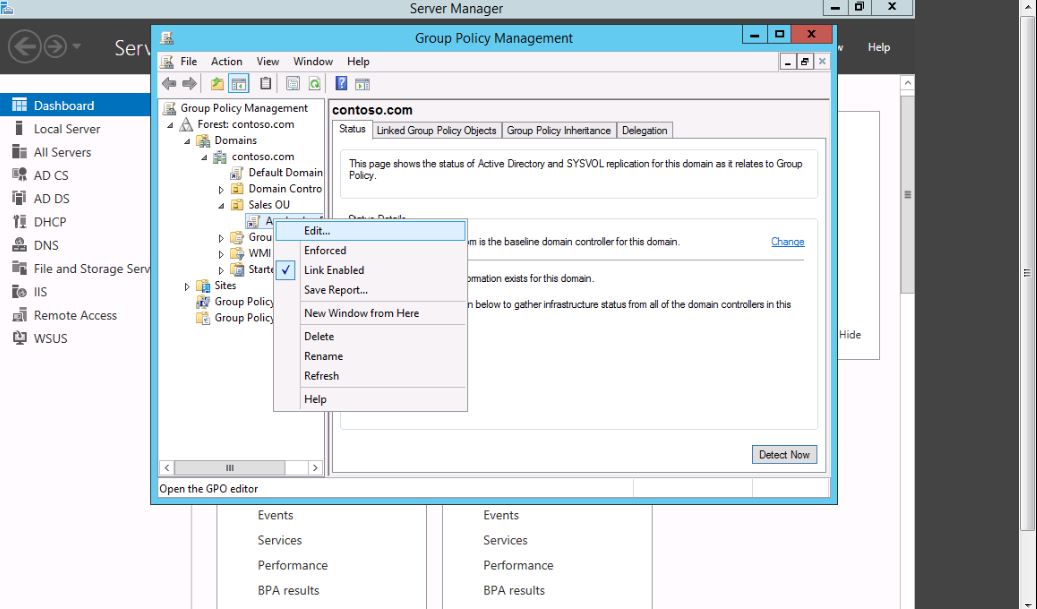Click the contoso.com domain icon in tree
Screen dimensions: 1037x609
pyautogui.click(x=220, y=157)
